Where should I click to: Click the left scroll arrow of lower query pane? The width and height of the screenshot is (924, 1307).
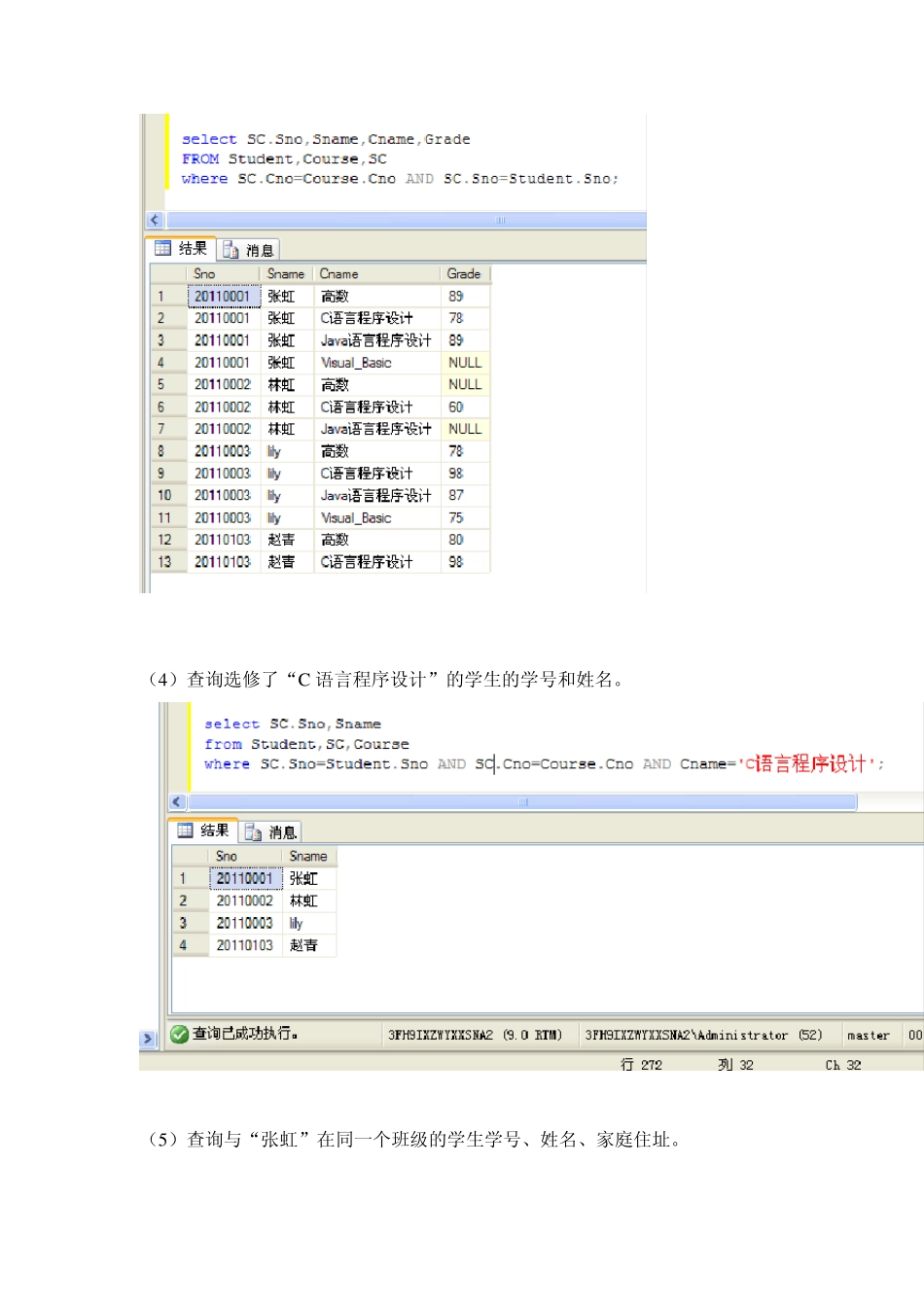[x=177, y=802]
